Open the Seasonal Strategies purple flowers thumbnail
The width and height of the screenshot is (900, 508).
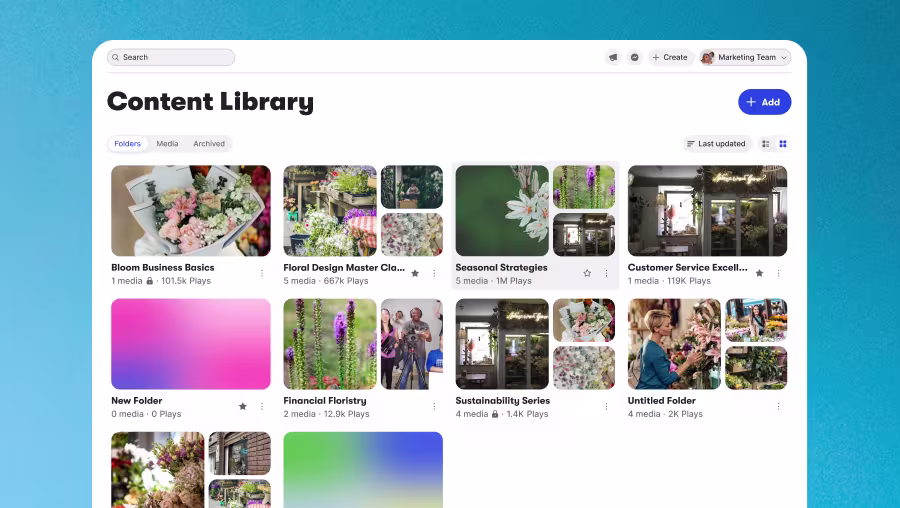pyautogui.click(x=584, y=187)
